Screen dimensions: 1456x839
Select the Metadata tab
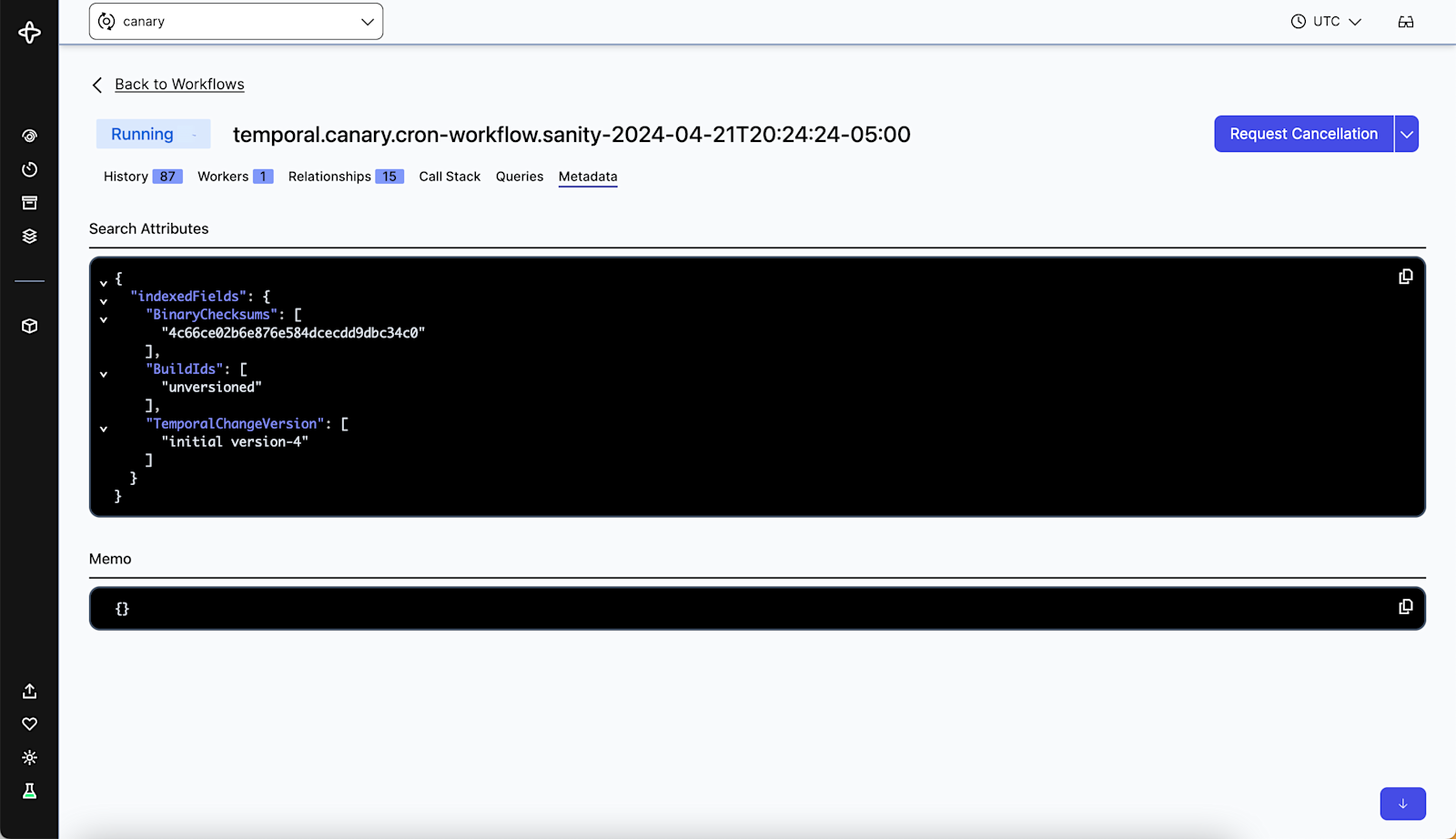pyautogui.click(x=588, y=177)
